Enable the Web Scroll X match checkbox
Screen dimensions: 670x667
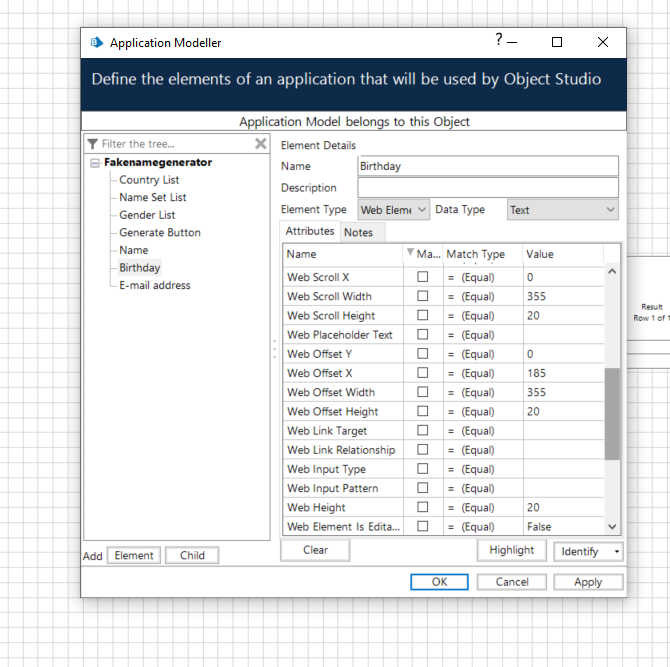(423, 277)
